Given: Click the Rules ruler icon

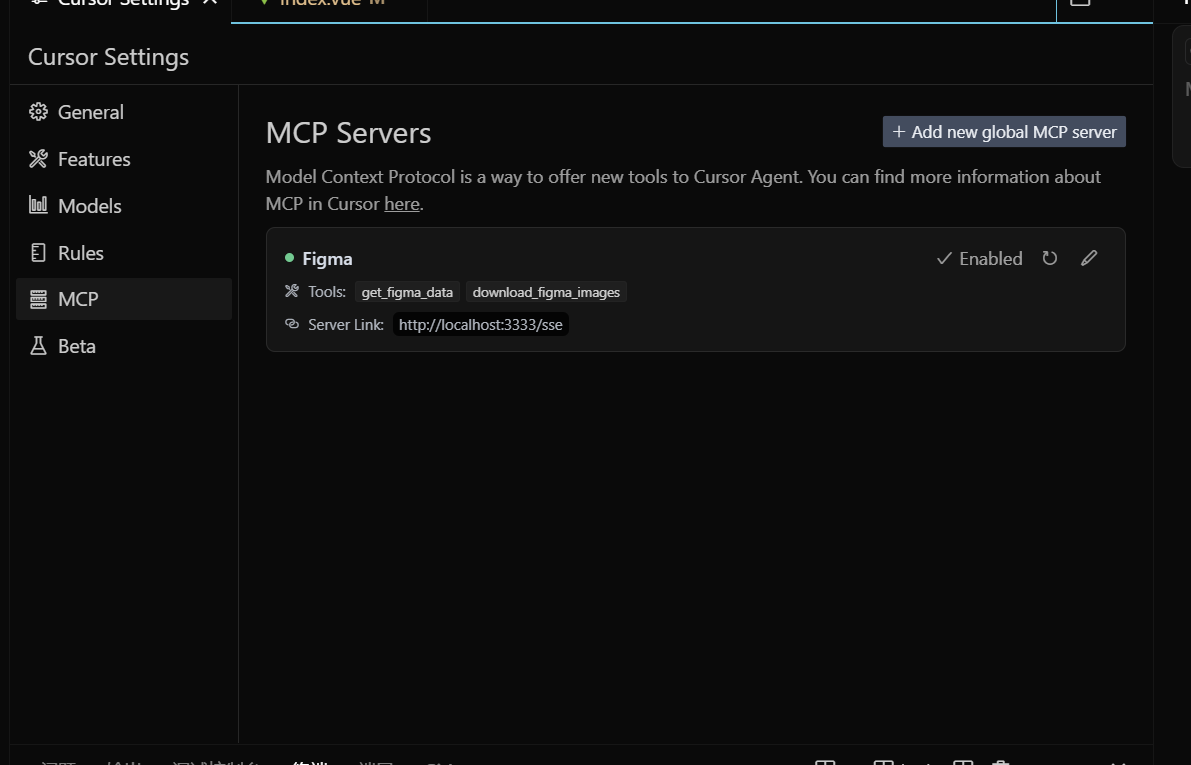Looking at the screenshot, I should pos(38,252).
